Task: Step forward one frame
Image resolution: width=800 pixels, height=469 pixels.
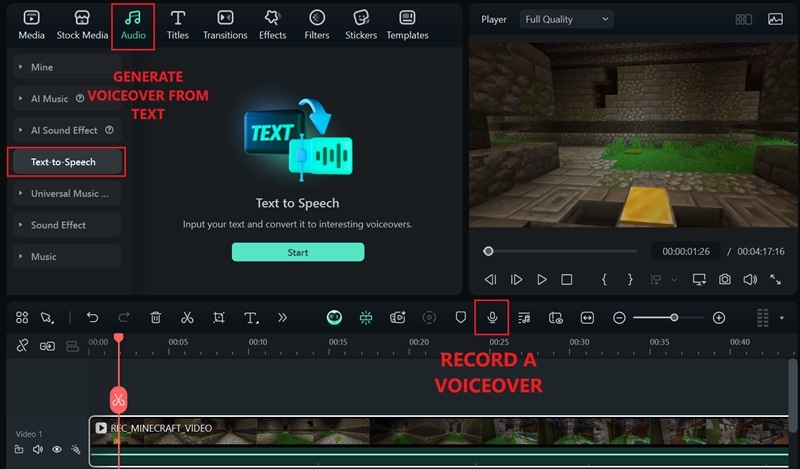Action: 516,280
